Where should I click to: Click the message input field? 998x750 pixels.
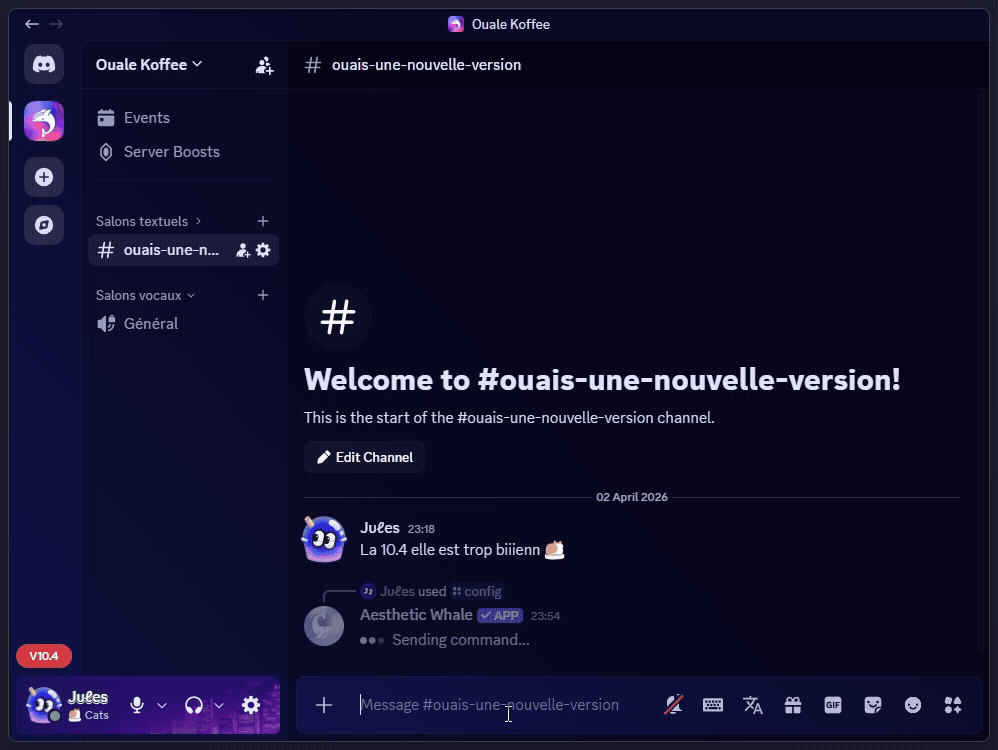point(500,705)
